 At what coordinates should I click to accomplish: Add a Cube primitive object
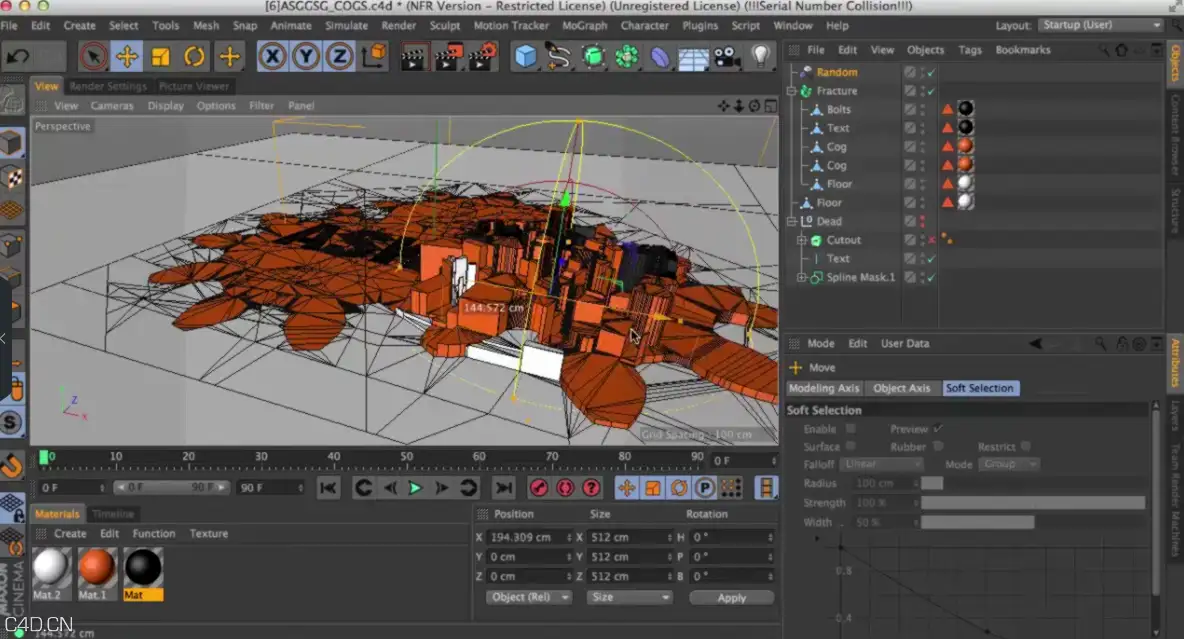click(525, 57)
